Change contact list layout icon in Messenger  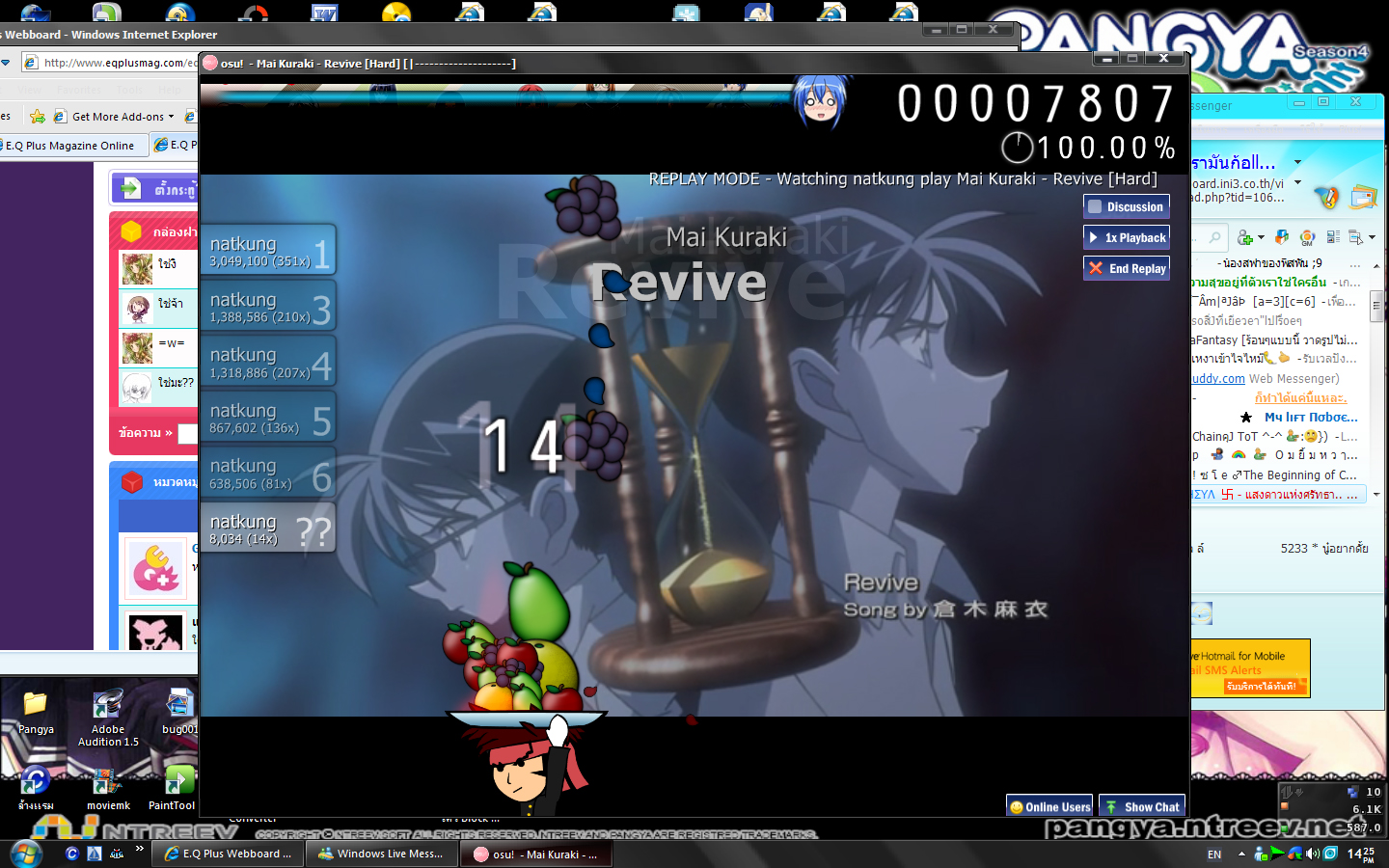1333,237
